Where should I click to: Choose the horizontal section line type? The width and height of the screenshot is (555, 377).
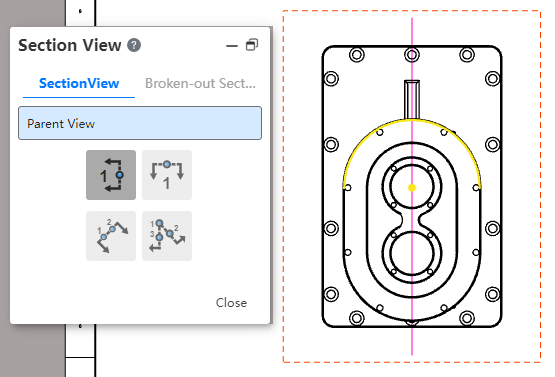(167, 175)
